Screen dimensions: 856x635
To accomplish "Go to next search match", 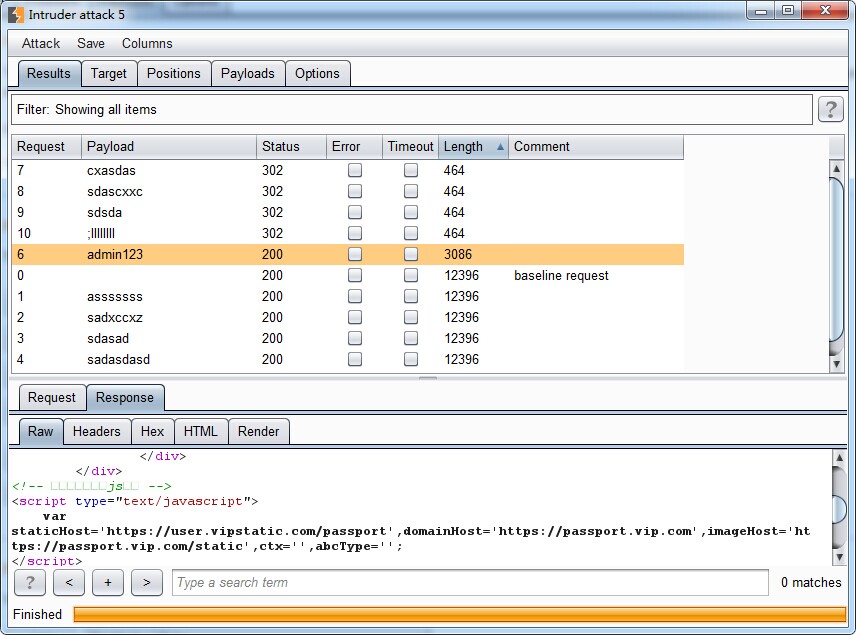I will [147, 583].
